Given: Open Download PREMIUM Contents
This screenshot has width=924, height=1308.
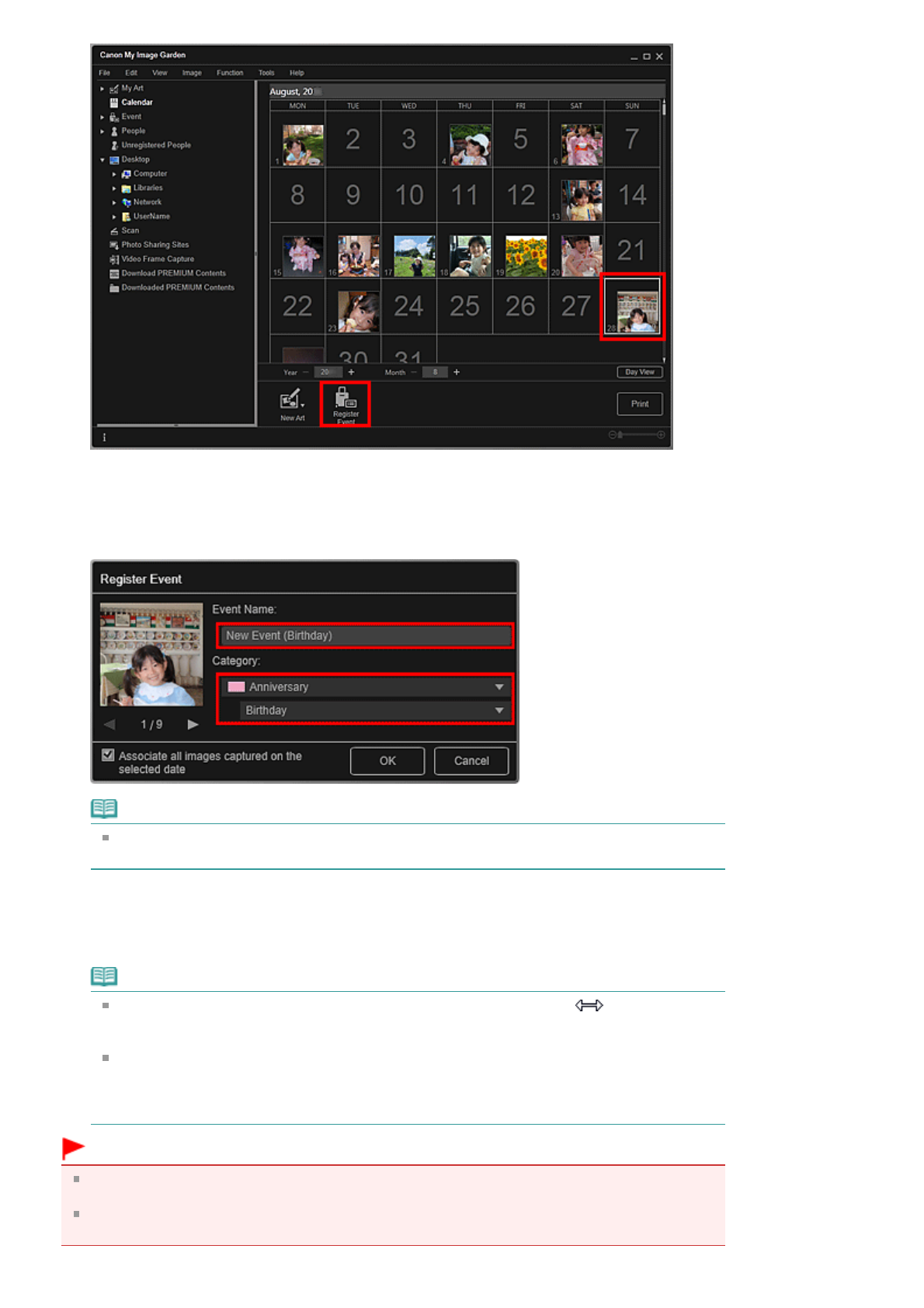Looking at the screenshot, I should 173,273.
